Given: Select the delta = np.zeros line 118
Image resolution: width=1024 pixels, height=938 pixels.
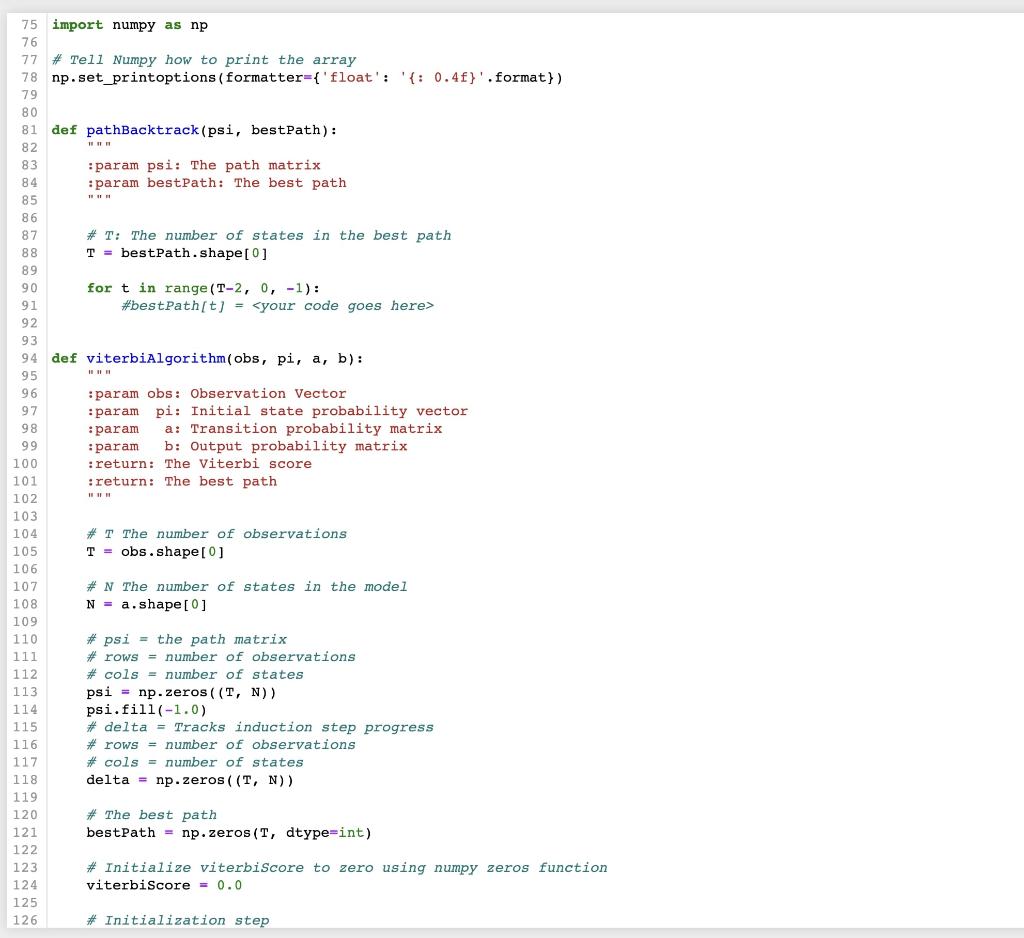Looking at the screenshot, I should [x=190, y=779].
